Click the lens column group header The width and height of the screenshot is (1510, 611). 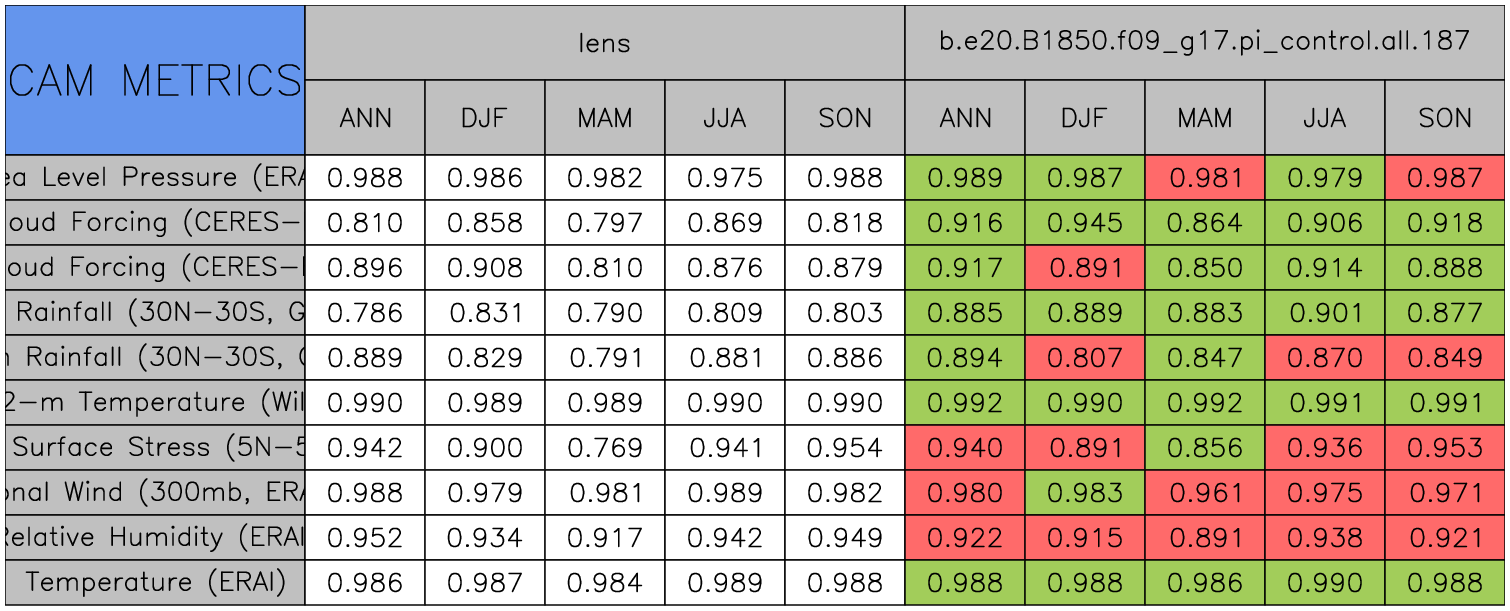pyautogui.click(x=604, y=43)
